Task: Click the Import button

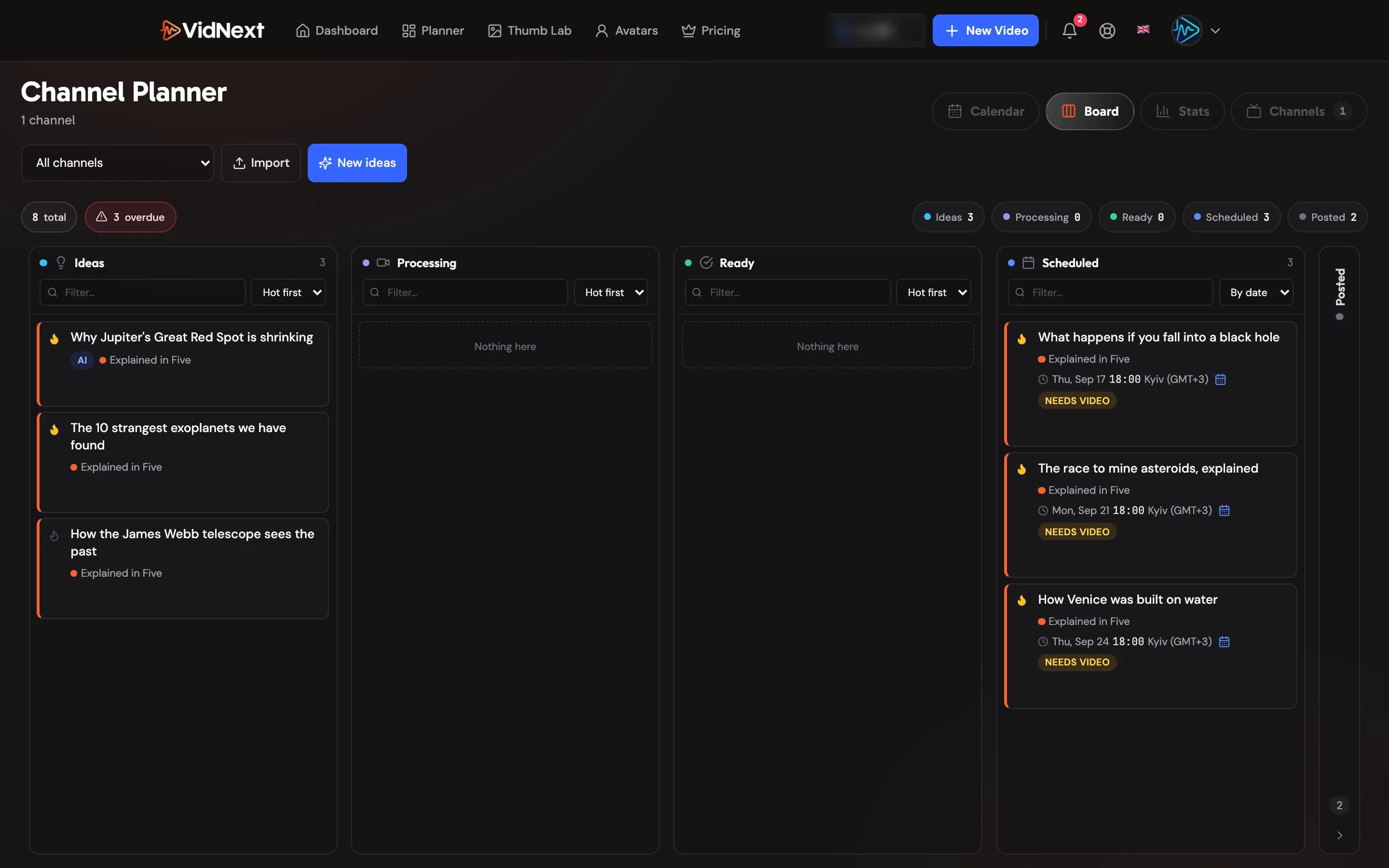Action: pos(260,163)
